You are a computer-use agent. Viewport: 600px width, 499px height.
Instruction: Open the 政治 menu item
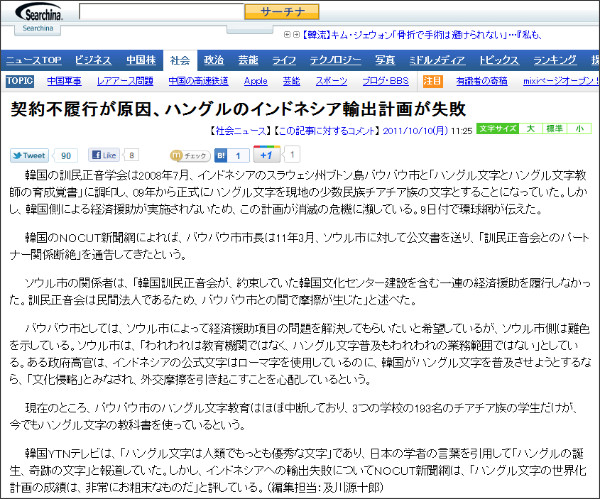[214, 60]
